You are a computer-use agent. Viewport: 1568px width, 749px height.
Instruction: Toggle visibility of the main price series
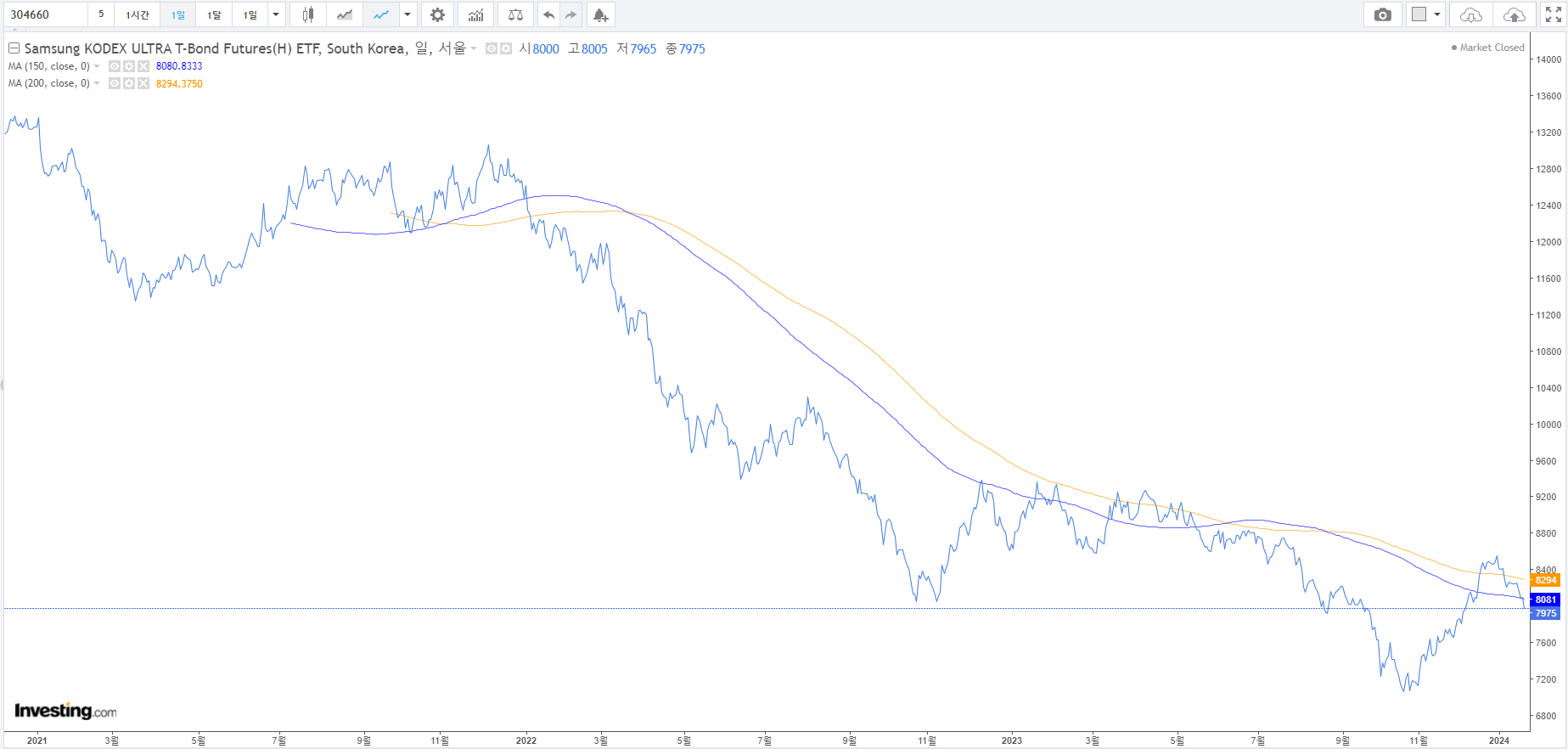[x=491, y=49]
